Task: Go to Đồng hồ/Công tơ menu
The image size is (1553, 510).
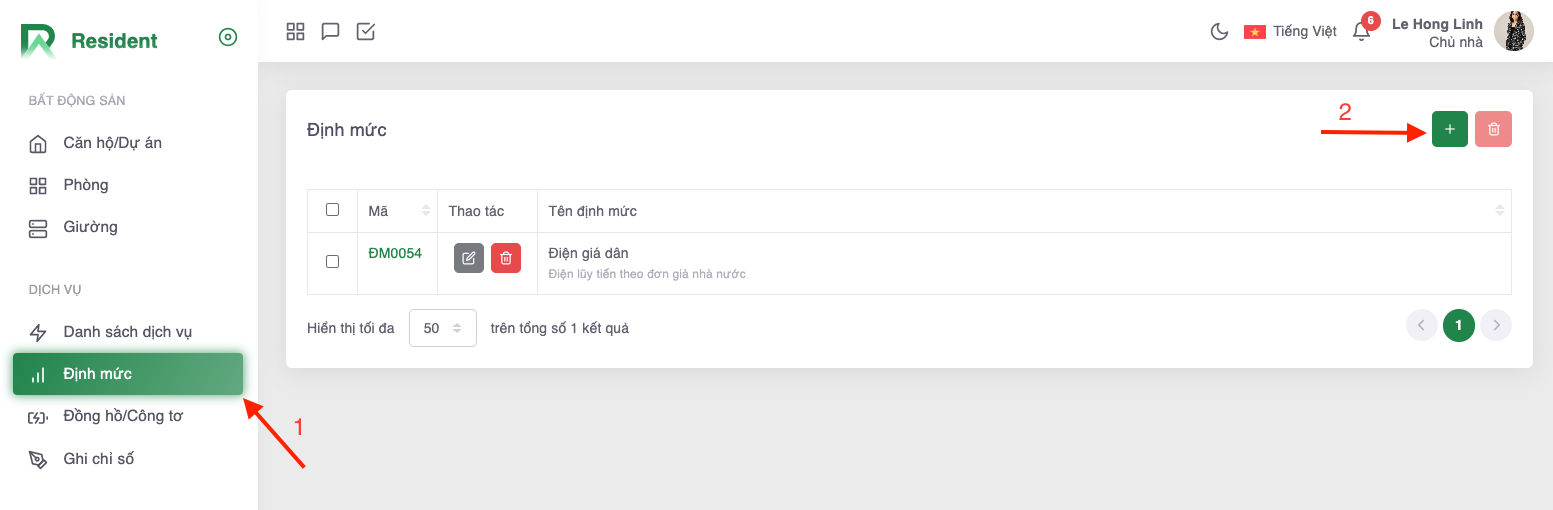Action: (122, 416)
